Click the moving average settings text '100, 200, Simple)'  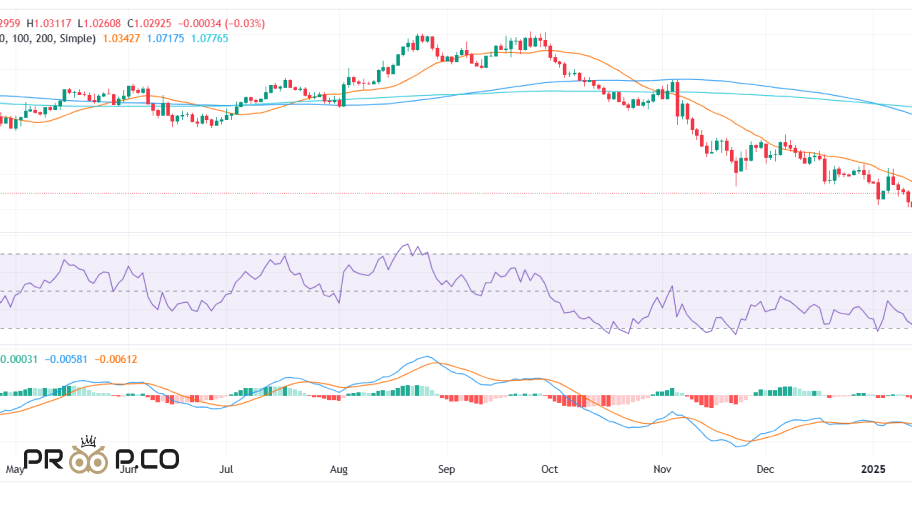tap(52, 38)
